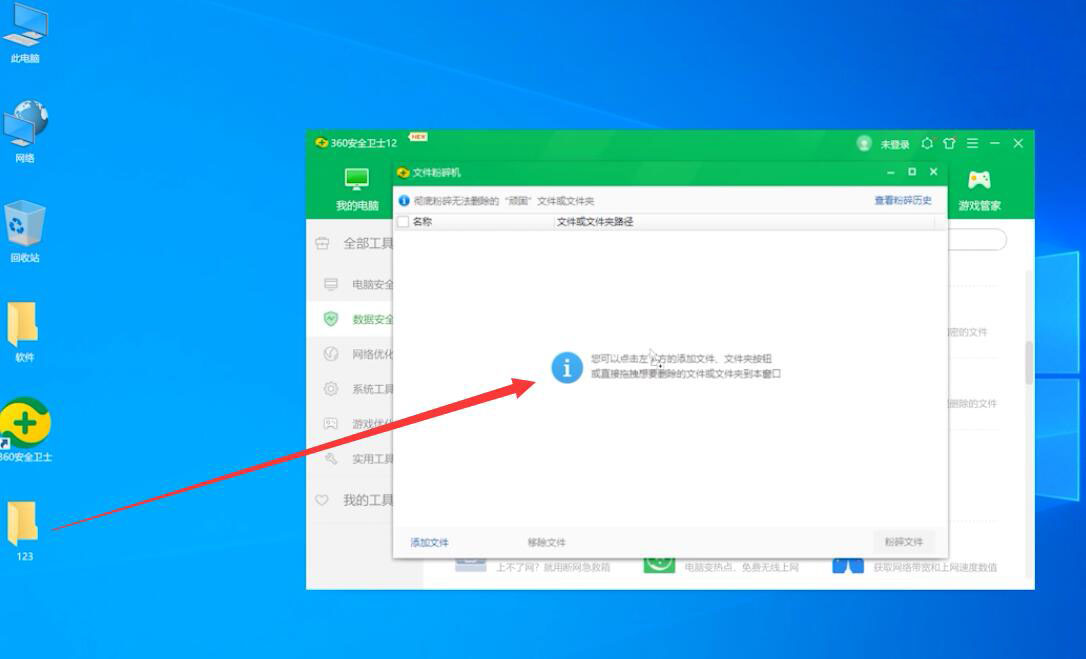Click 添加文件 at the bottom left
1086x659 pixels.
(x=429, y=542)
